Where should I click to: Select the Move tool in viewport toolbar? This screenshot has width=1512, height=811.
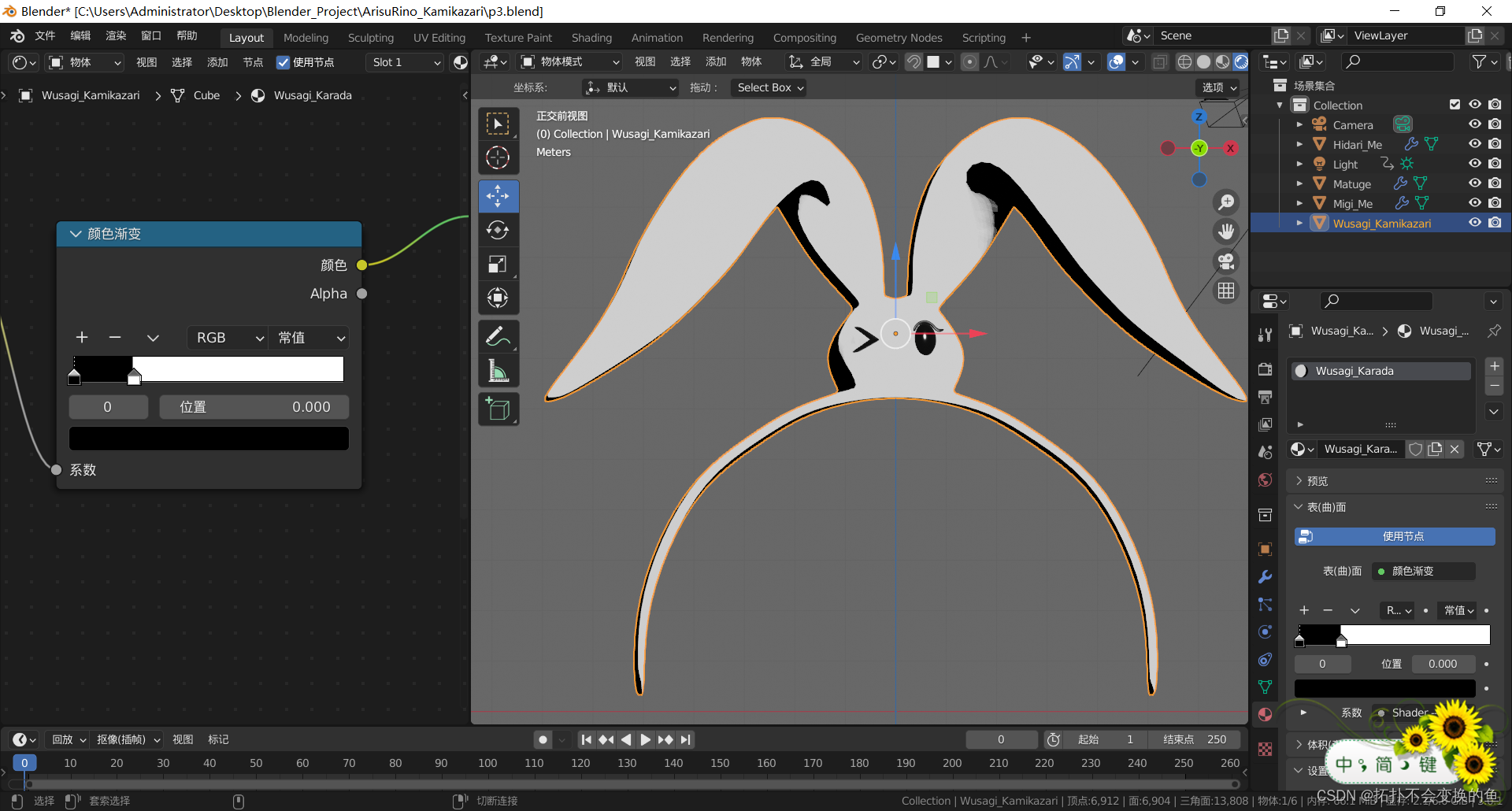pyautogui.click(x=498, y=196)
